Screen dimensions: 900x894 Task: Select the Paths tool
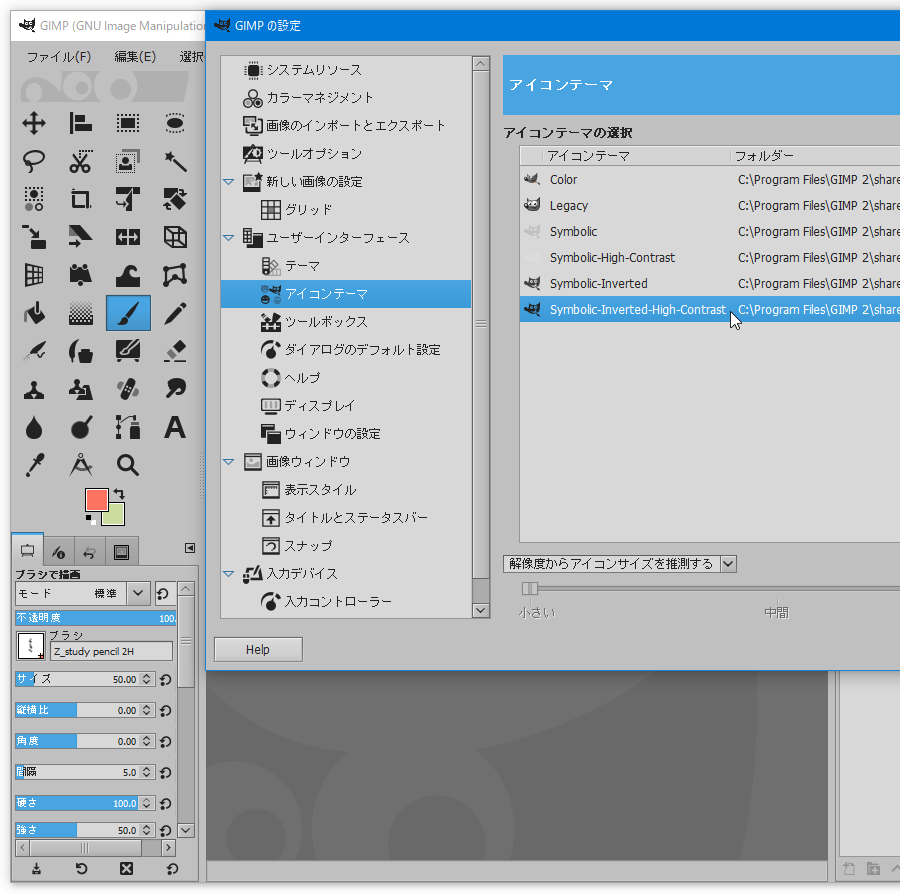[x=127, y=427]
